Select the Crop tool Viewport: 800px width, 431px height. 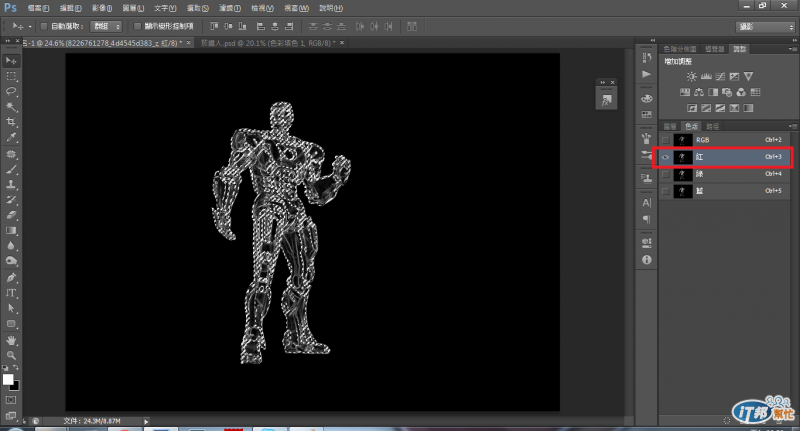pyautogui.click(x=11, y=121)
